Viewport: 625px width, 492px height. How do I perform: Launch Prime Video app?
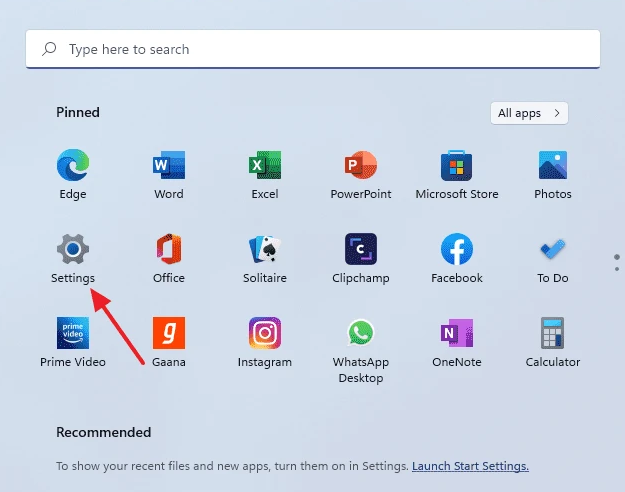coord(73,333)
